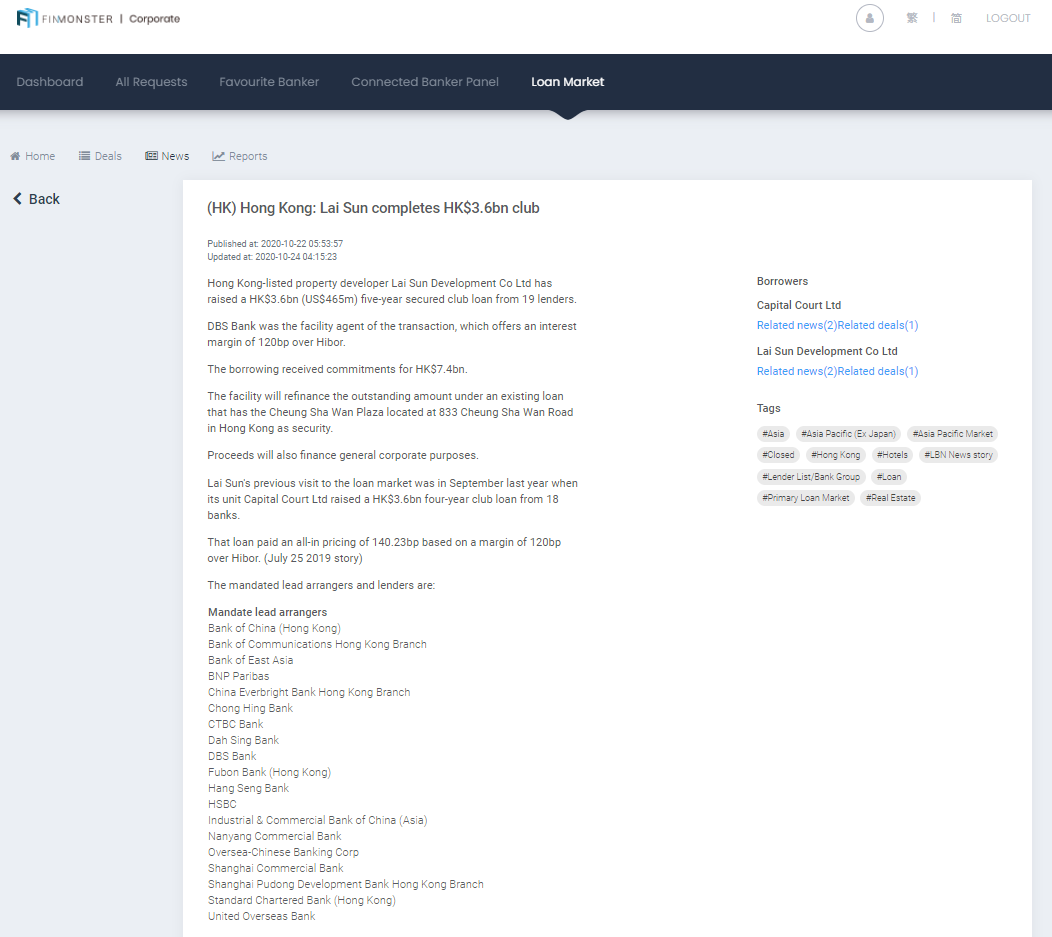This screenshot has height=937, width=1052.
Task: Log out via LOGOUT link
Action: click(1008, 18)
